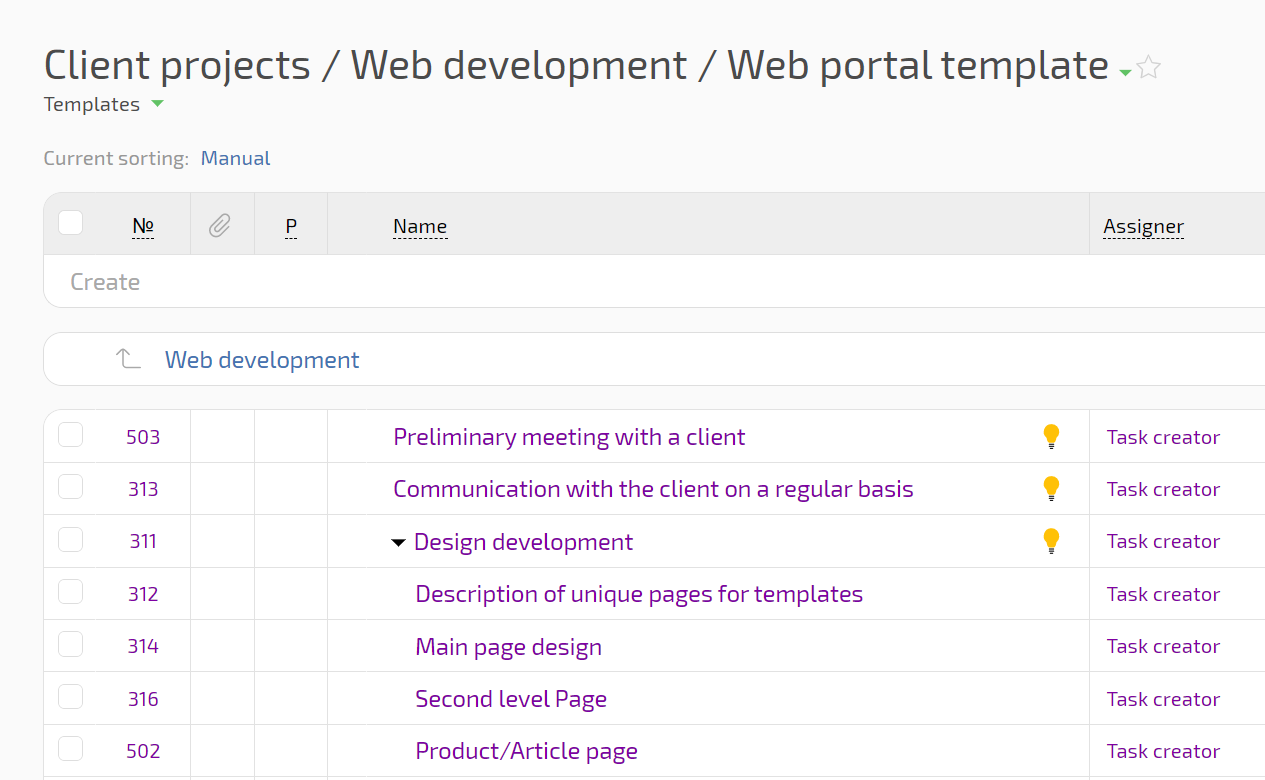Click the favorite star icon beside the title
Viewport: 1265px width, 780px height.
coord(1149,68)
